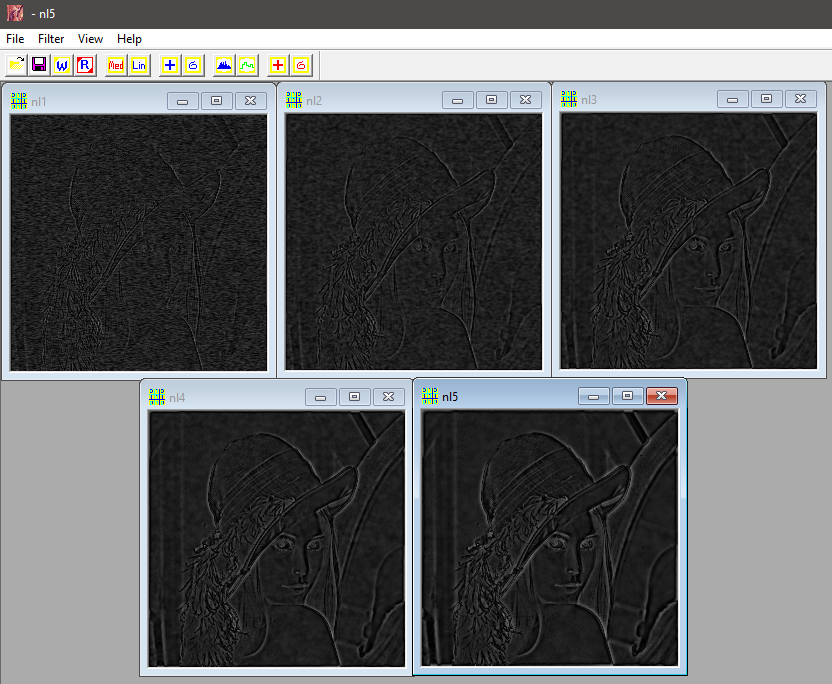This screenshot has width=832, height=684.
Task: Click the application icon in title bar
Action: 15,13
